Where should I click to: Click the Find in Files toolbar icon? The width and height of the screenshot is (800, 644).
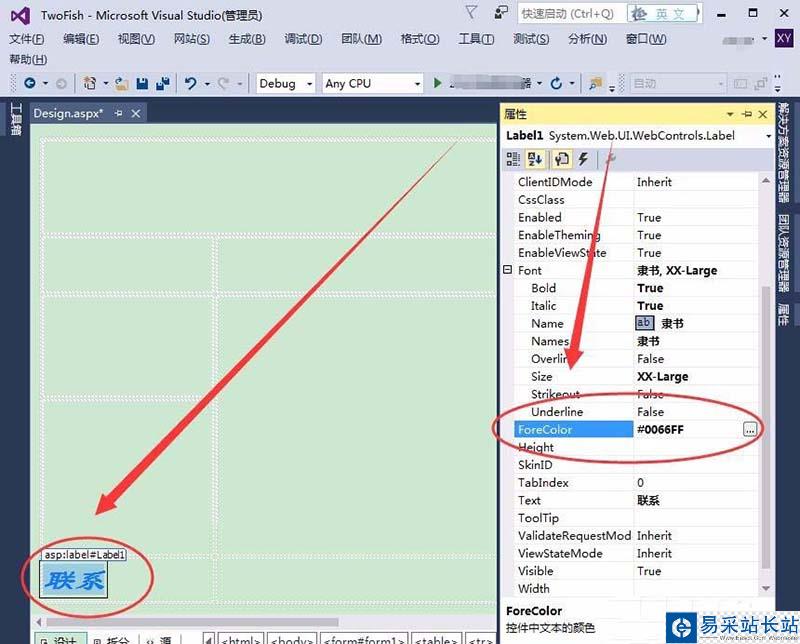(595, 83)
